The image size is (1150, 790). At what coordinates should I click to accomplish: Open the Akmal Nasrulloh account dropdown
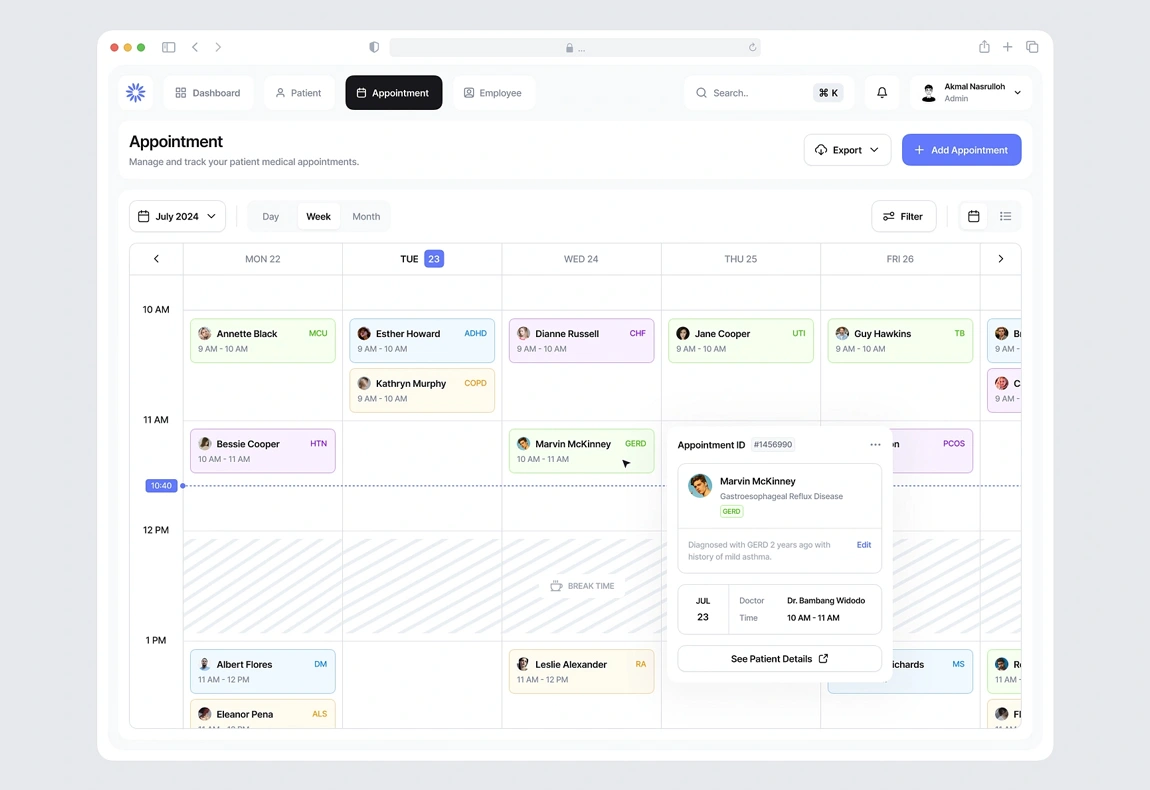[971, 92]
